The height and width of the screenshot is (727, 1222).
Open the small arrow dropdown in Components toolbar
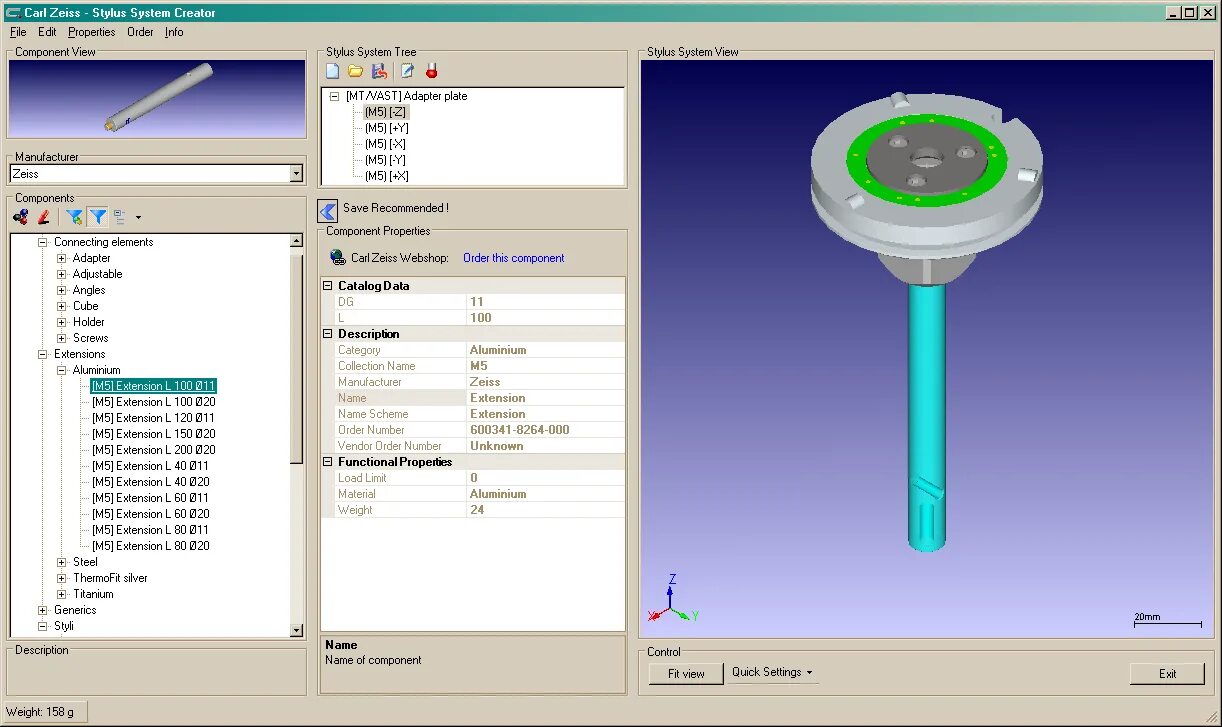[x=138, y=217]
